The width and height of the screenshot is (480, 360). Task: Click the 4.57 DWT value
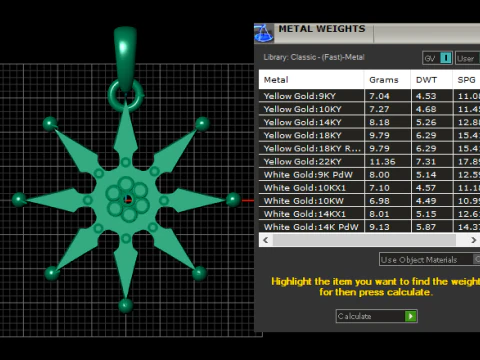click(426, 188)
